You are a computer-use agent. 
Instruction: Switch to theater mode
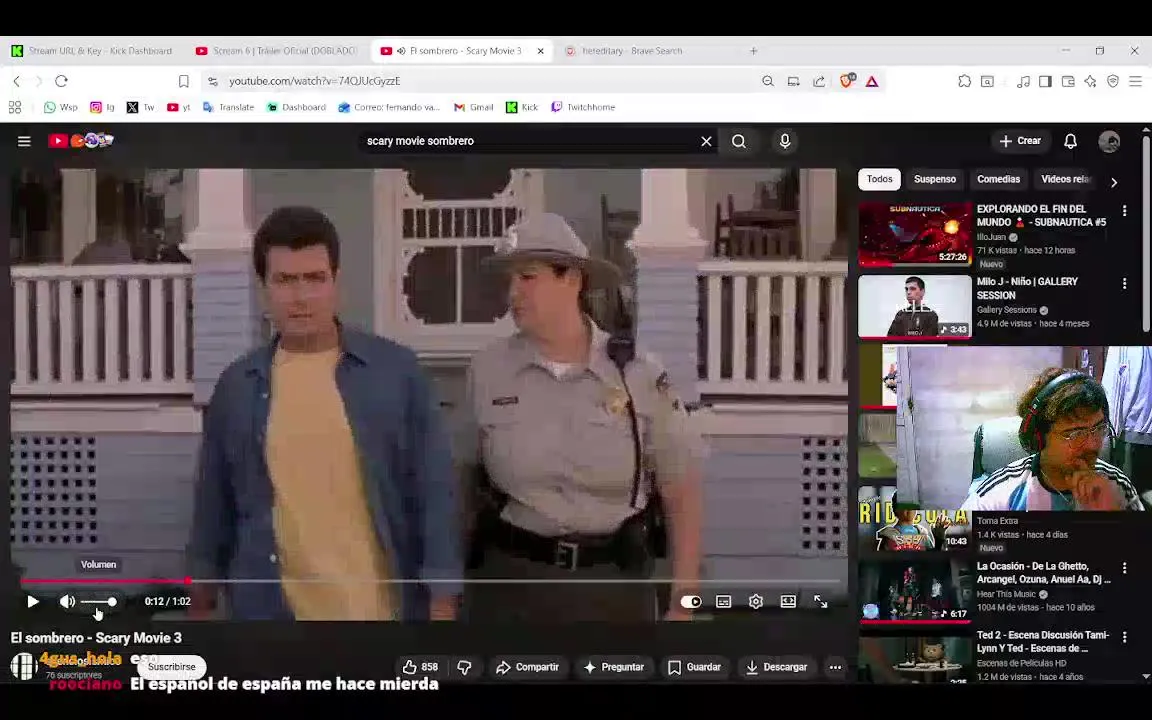click(x=788, y=602)
